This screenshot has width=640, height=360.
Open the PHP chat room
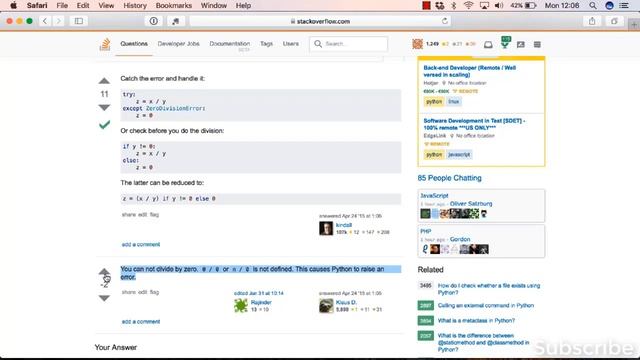426,231
